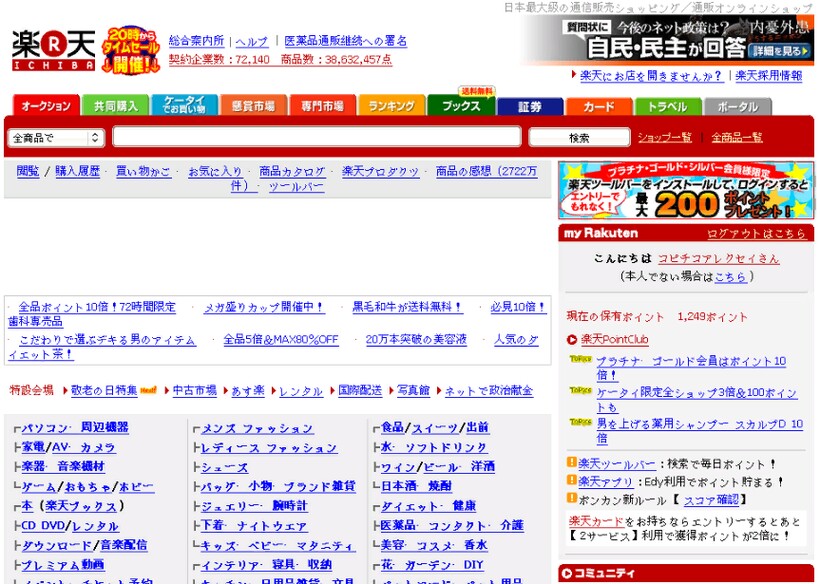Open the ダウンロード category link
The width and height of the screenshot is (820, 584).
click(x=56, y=545)
